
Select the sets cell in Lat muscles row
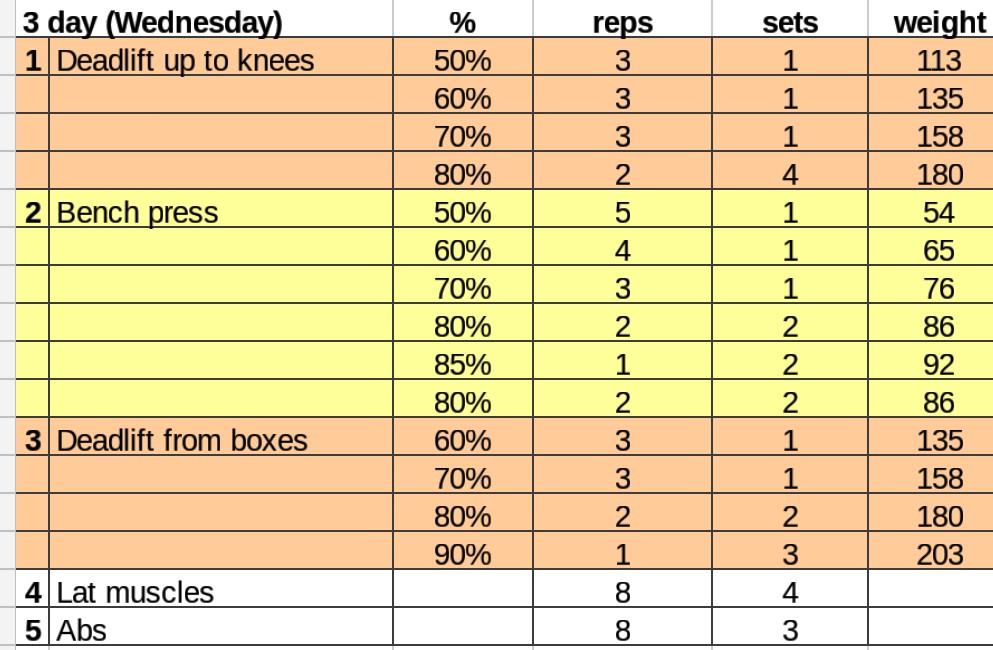pyautogui.click(x=790, y=593)
